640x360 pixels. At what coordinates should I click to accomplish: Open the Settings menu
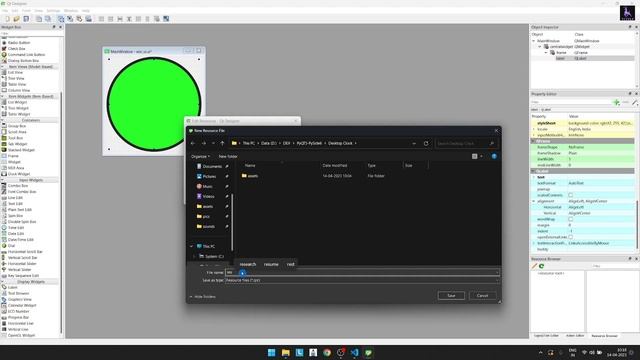tap(53, 11)
